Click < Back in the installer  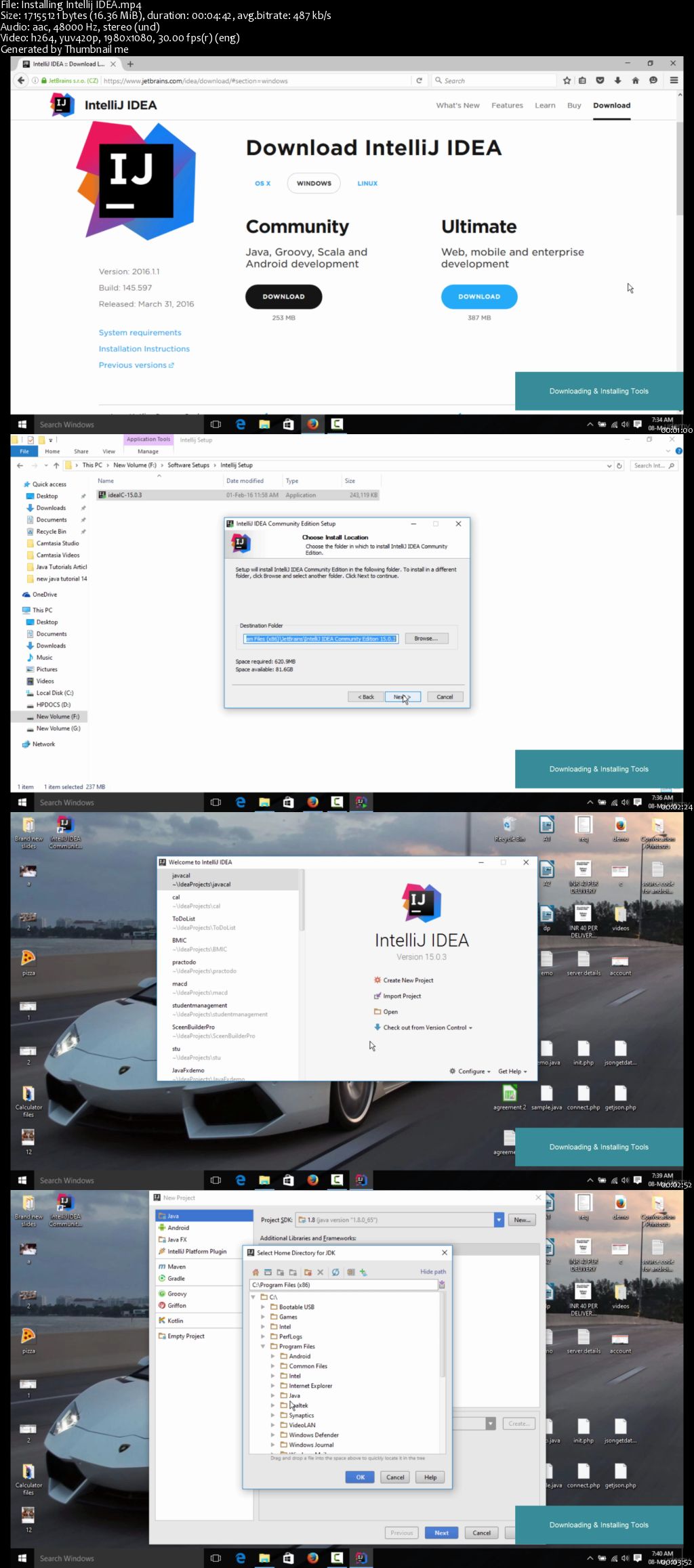[366, 696]
